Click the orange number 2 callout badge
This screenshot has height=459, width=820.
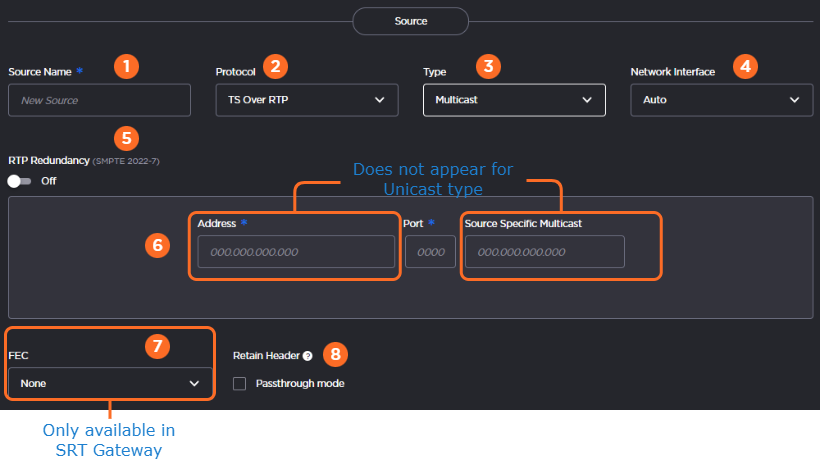click(275, 67)
